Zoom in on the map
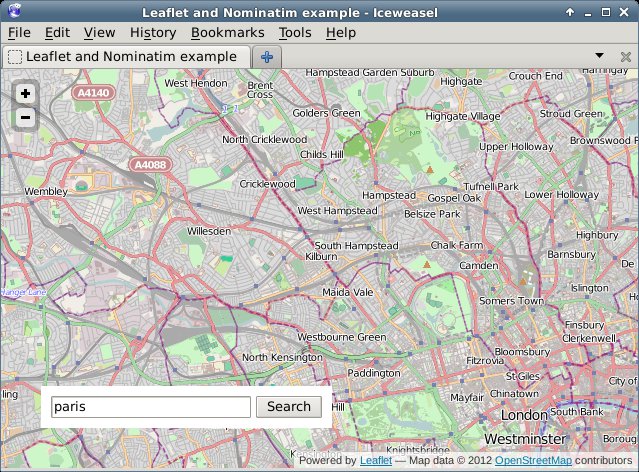Screen dimensions: 639x472 [25, 93]
